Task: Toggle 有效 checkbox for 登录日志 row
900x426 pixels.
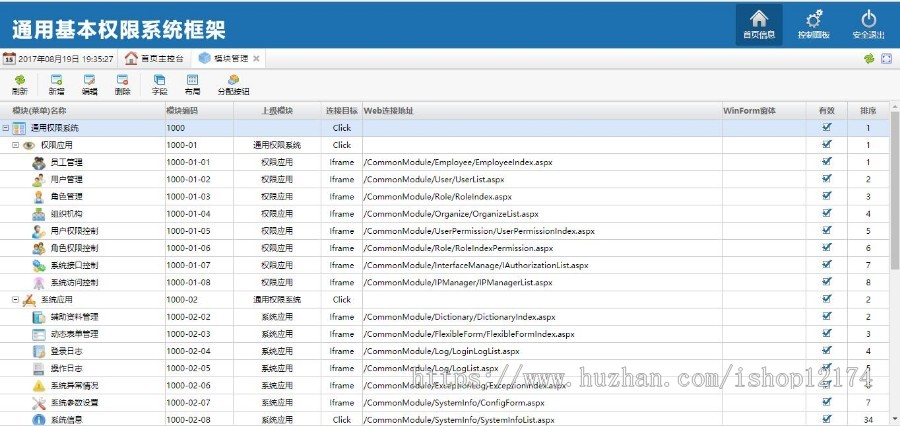Action: pyautogui.click(x=827, y=350)
